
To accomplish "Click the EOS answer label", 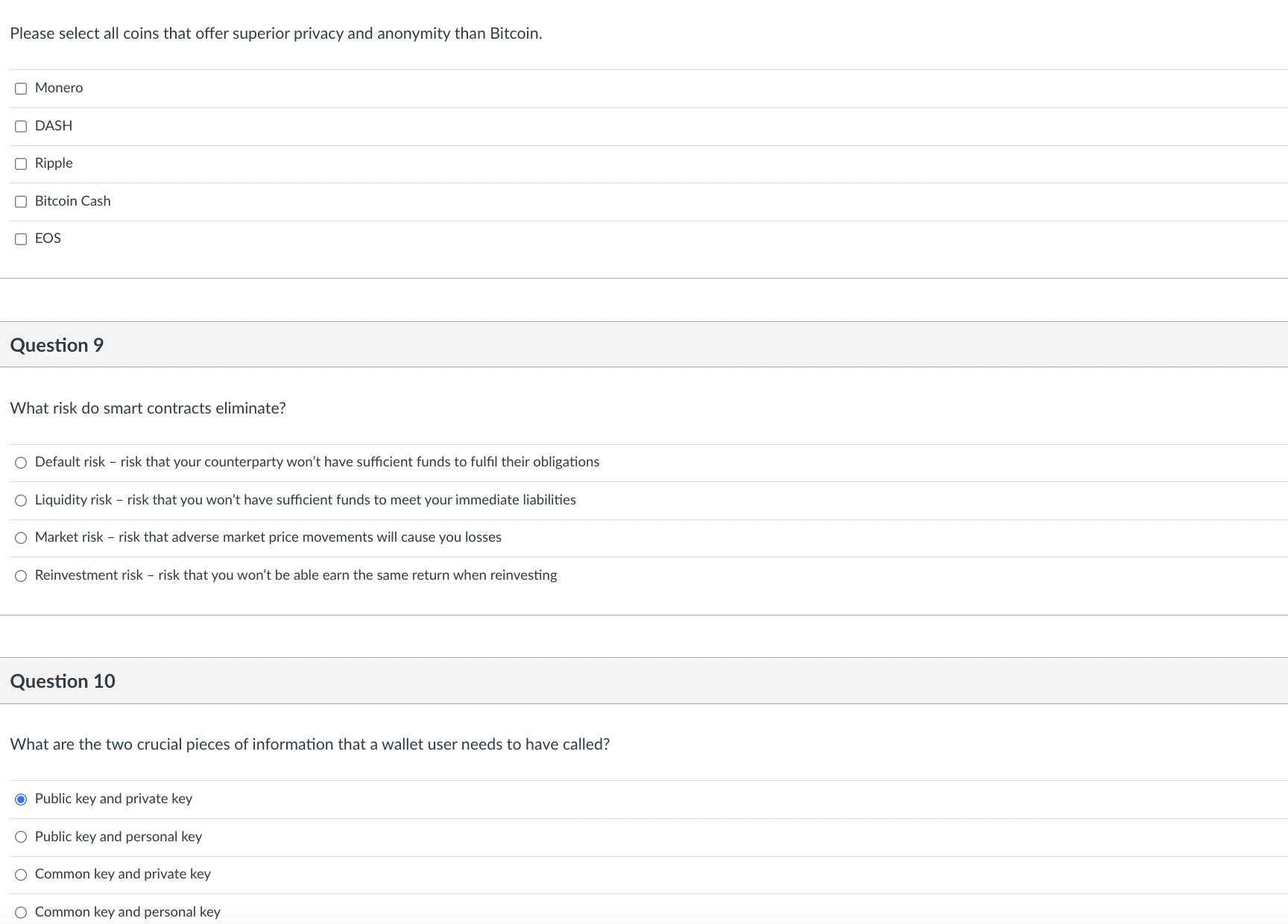I will tap(48, 238).
